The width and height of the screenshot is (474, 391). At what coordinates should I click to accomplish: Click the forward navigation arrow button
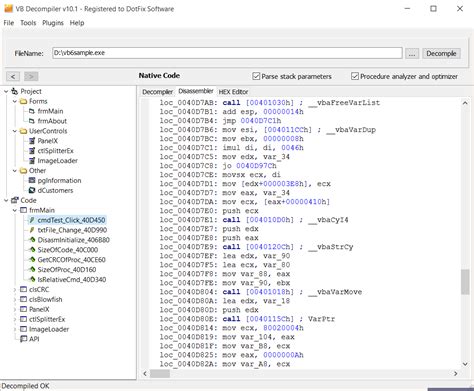tap(31, 76)
